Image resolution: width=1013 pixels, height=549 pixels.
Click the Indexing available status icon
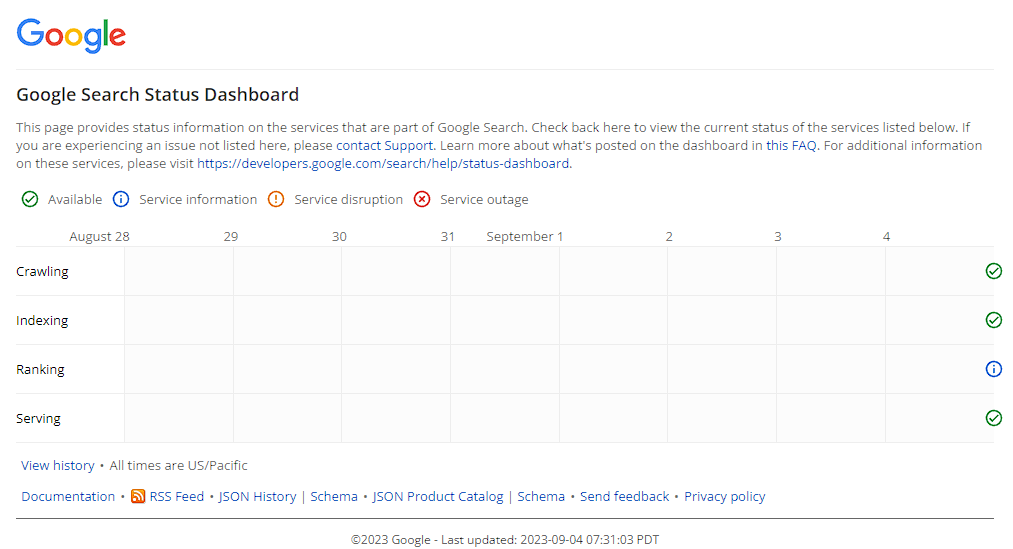[x=993, y=320]
